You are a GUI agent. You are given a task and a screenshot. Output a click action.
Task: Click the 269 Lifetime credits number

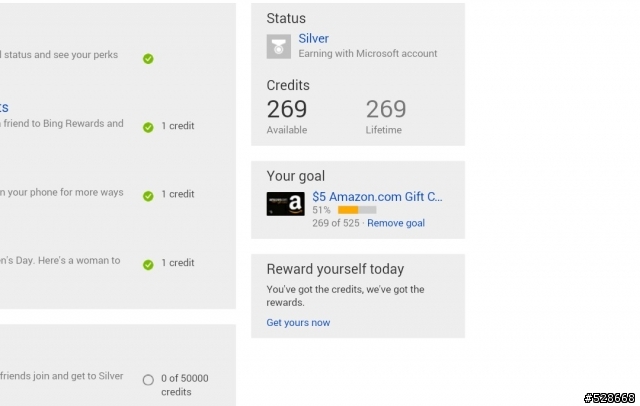click(386, 109)
